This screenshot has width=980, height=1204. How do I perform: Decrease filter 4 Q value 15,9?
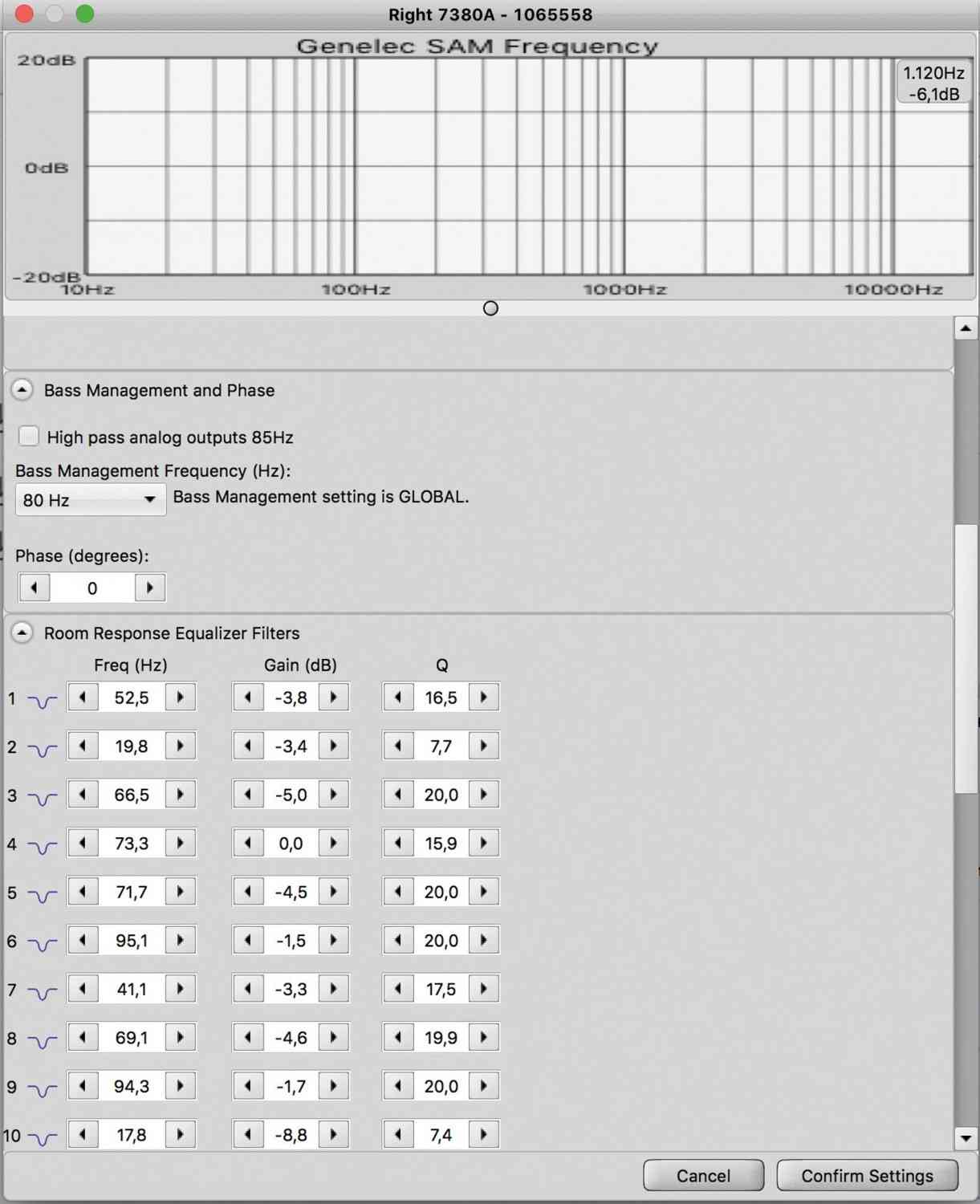398,843
